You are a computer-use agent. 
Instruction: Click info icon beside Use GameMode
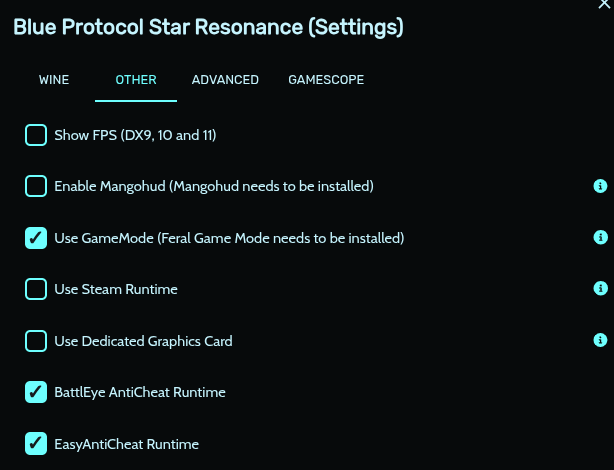[x=600, y=238]
